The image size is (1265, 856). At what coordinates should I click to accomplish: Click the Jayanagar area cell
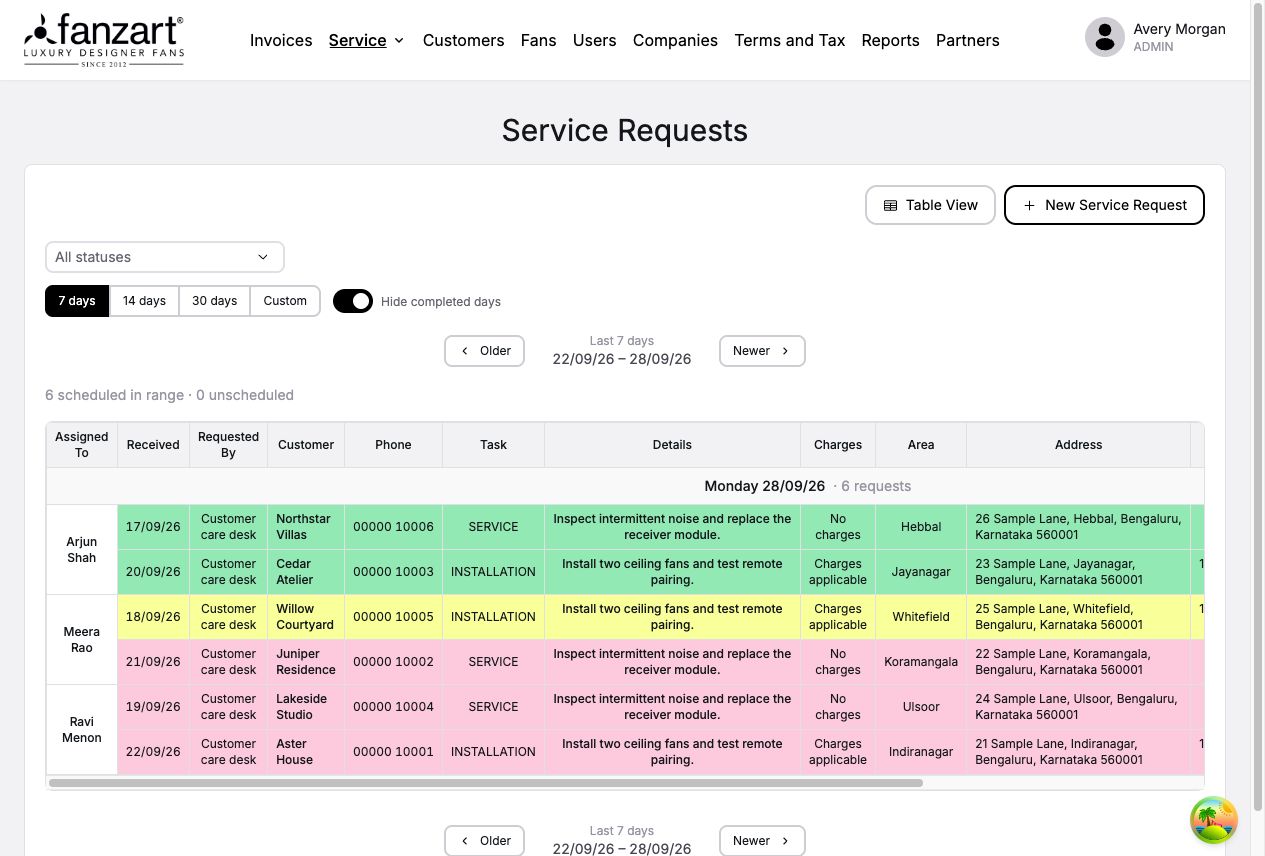[921, 572]
